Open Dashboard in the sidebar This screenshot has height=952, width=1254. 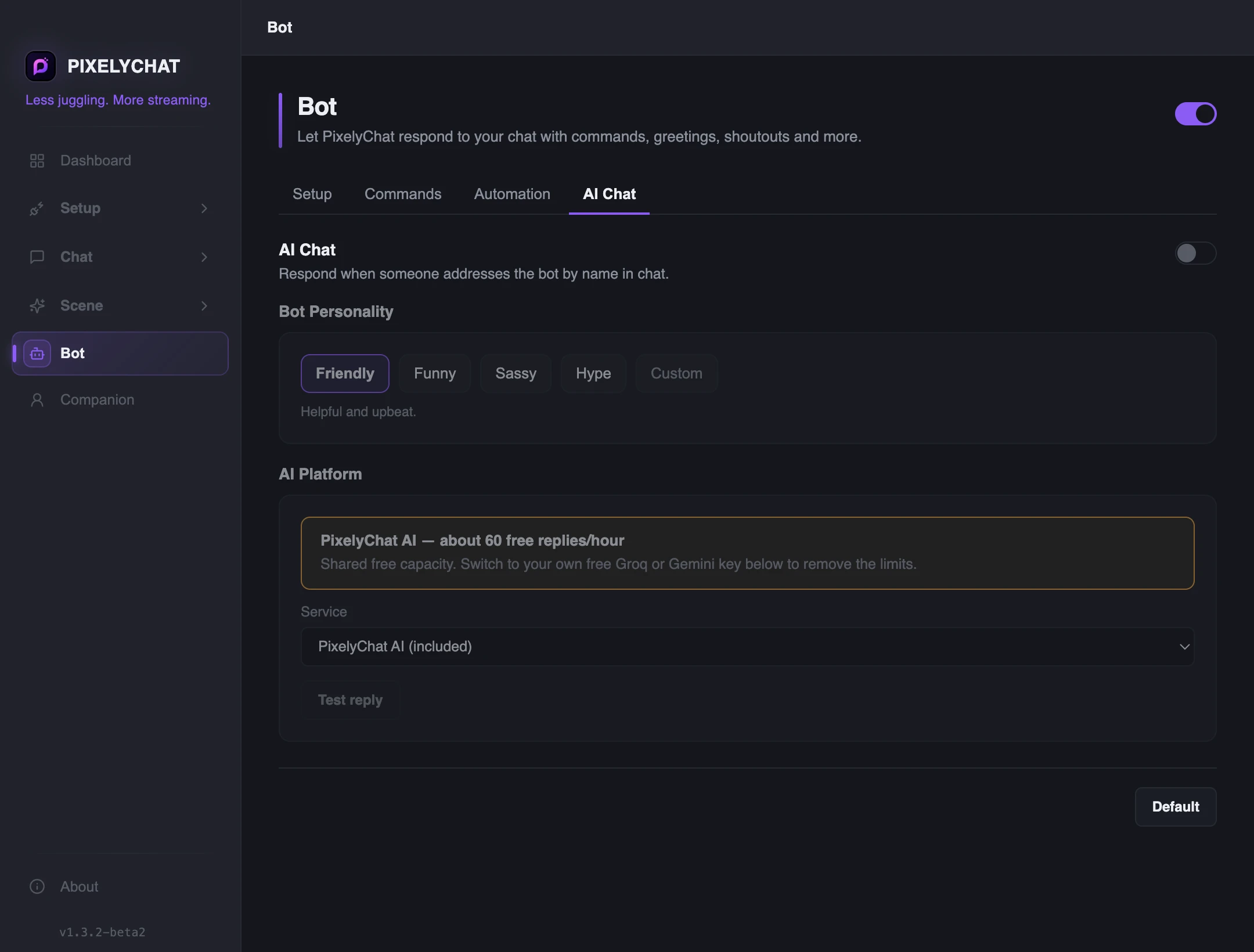click(x=120, y=161)
